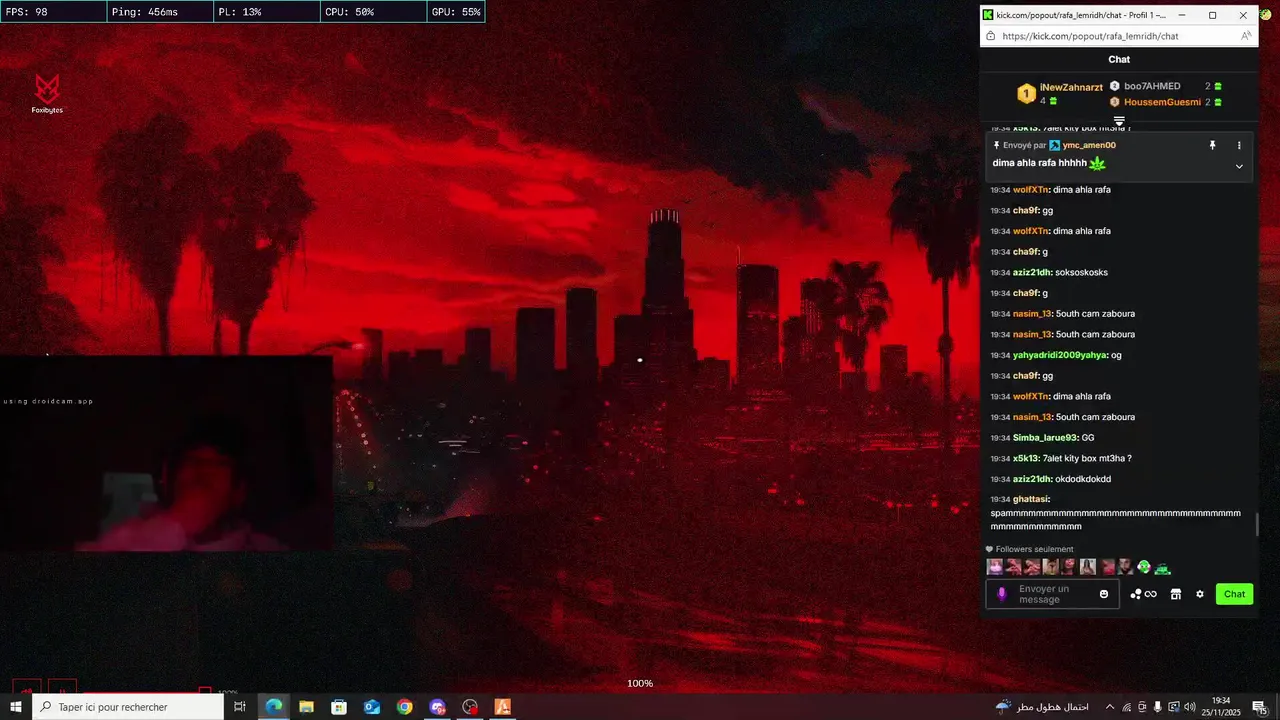The width and height of the screenshot is (1280, 720).
Task: Click the Windows taskbar search box
Action: pos(127,707)
